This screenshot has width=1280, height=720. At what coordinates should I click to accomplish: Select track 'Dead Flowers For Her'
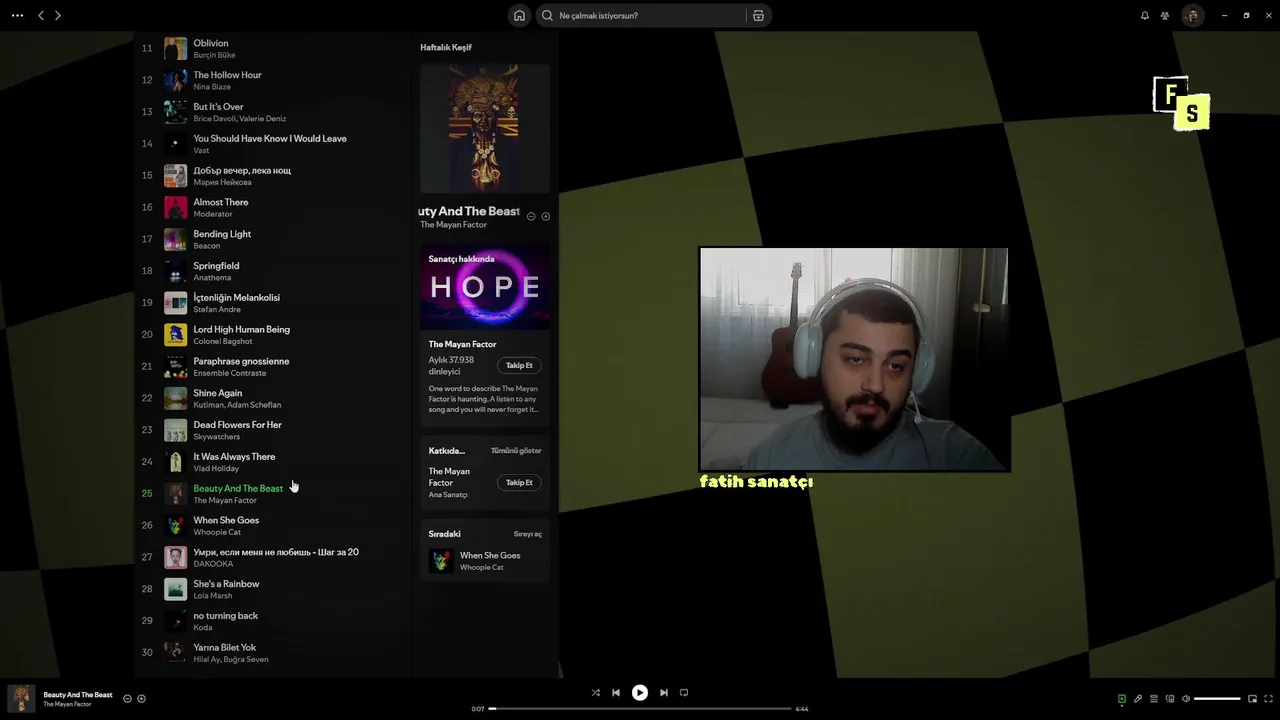click(272, 430)
